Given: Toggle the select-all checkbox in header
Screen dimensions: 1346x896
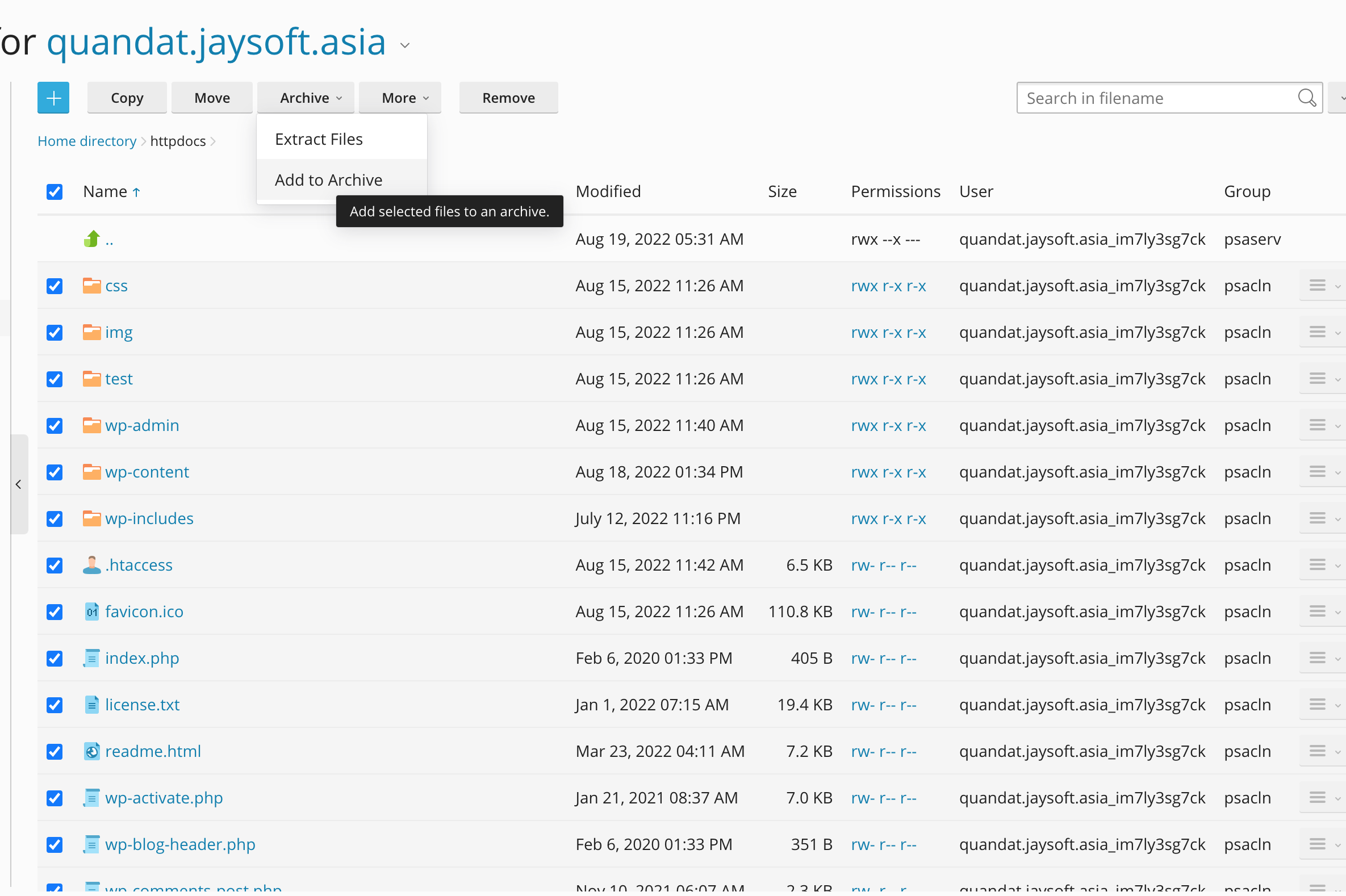Looking at the screenshot, I should (55, 191).
